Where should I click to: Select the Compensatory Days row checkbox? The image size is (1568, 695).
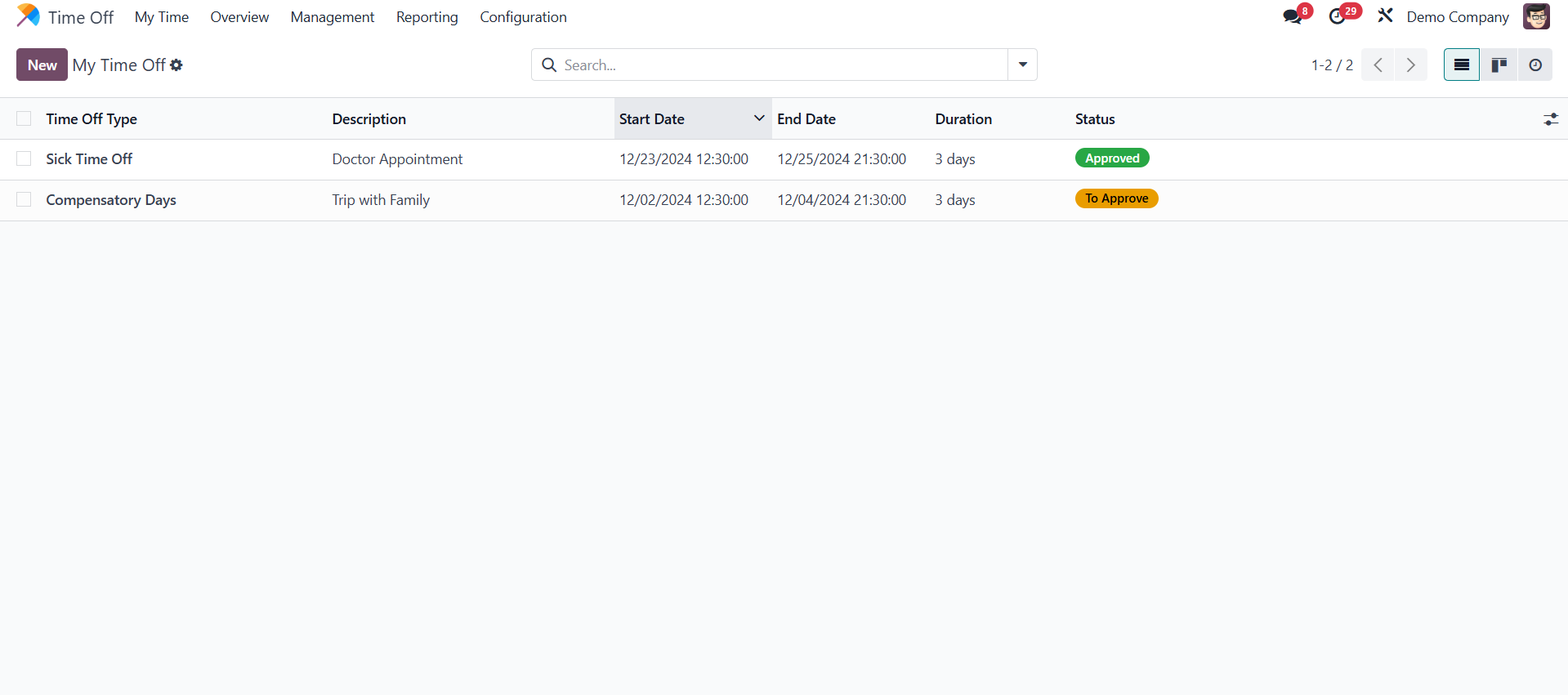coord(24,199)
